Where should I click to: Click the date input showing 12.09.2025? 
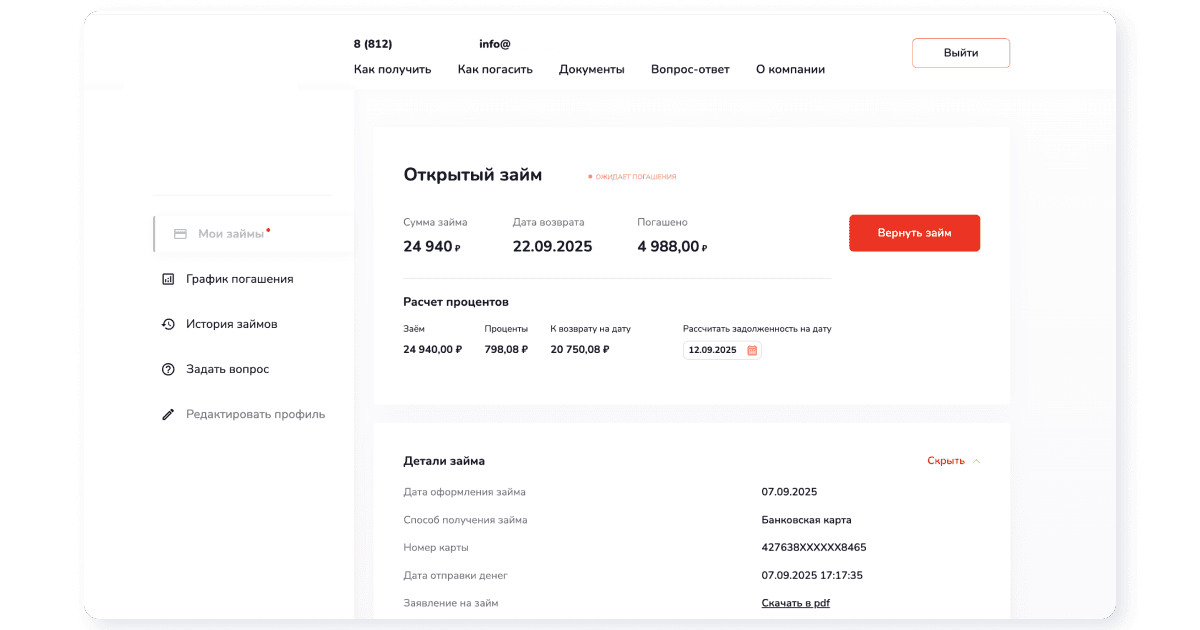712,349
